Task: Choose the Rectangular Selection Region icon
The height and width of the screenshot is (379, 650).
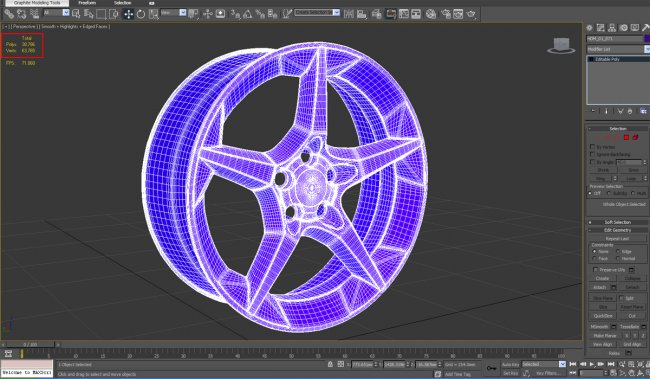Action: click(x=101, y=14)
